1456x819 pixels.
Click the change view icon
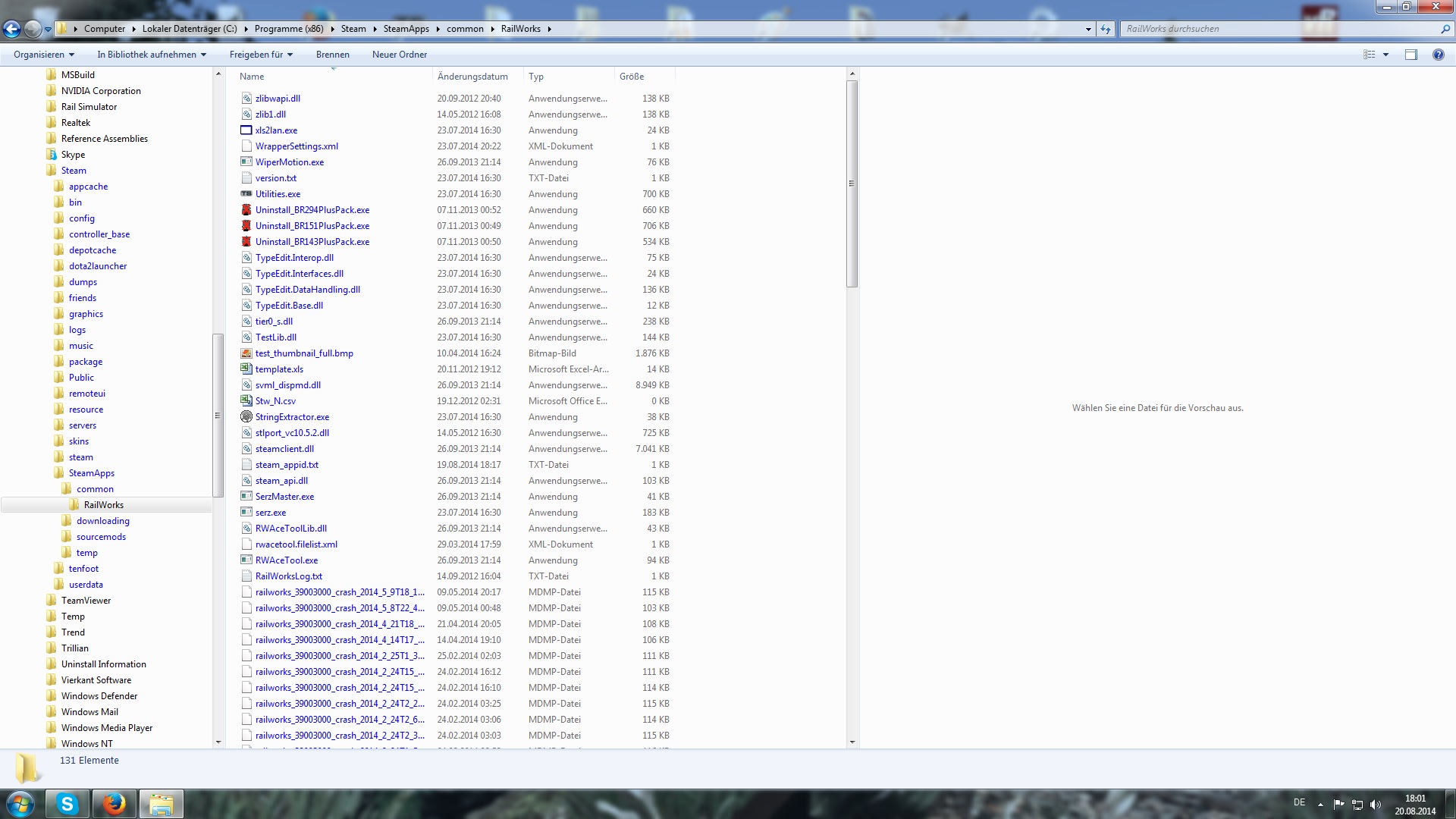point(1369,55)
